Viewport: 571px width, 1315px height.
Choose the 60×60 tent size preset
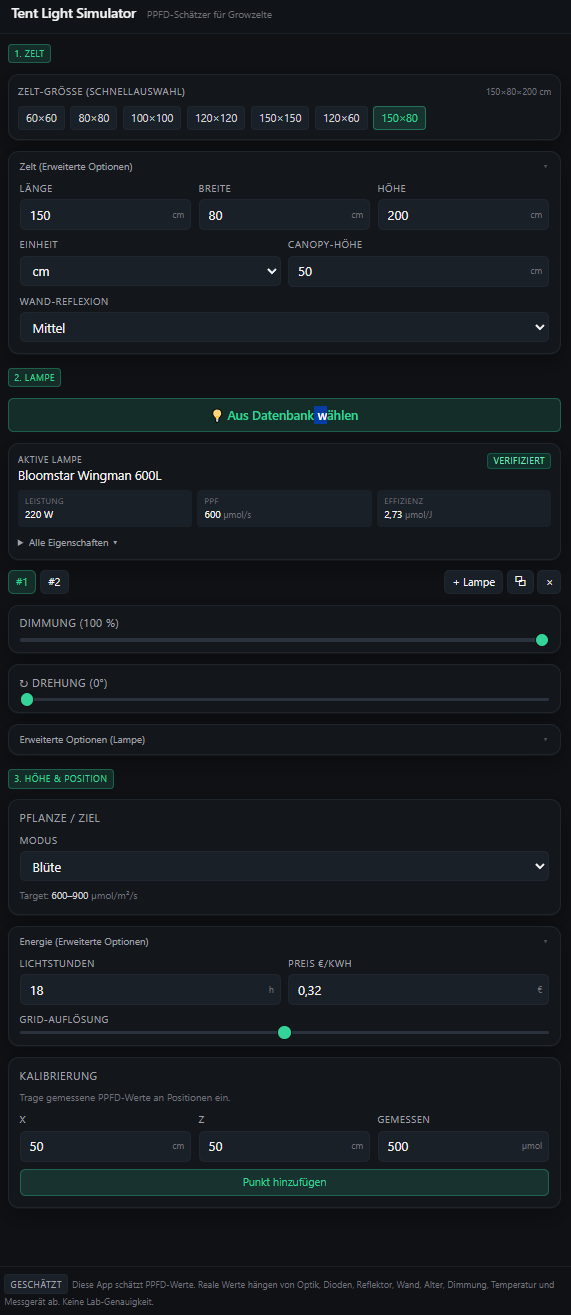[x=41, y=118]
